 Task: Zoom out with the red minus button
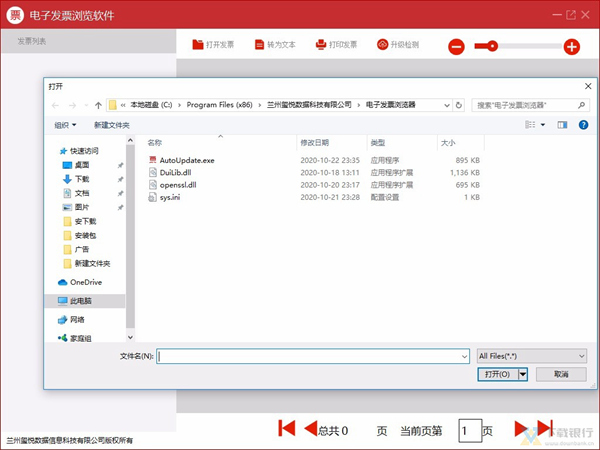(456, 47)
